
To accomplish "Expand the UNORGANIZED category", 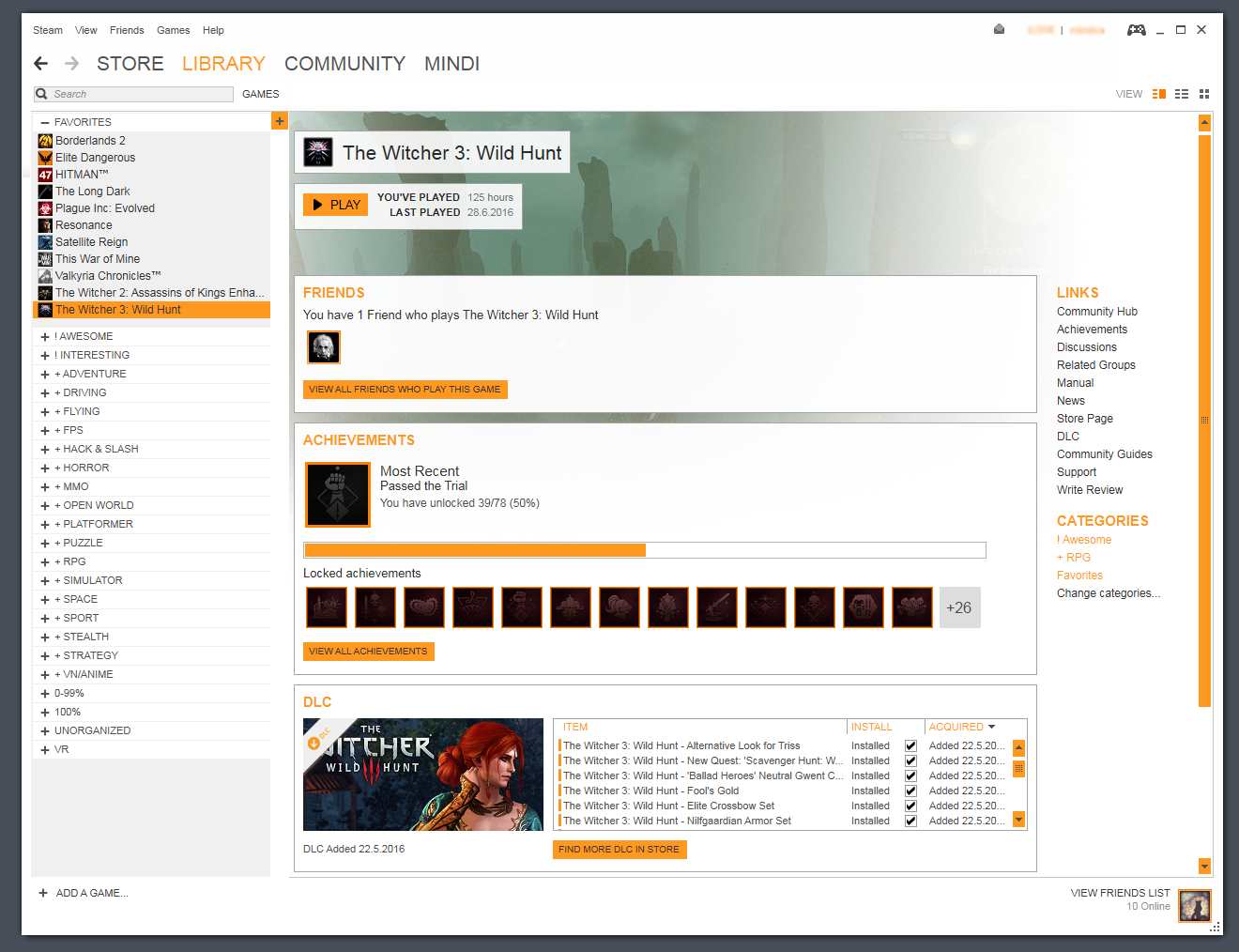I will point(45,730).
